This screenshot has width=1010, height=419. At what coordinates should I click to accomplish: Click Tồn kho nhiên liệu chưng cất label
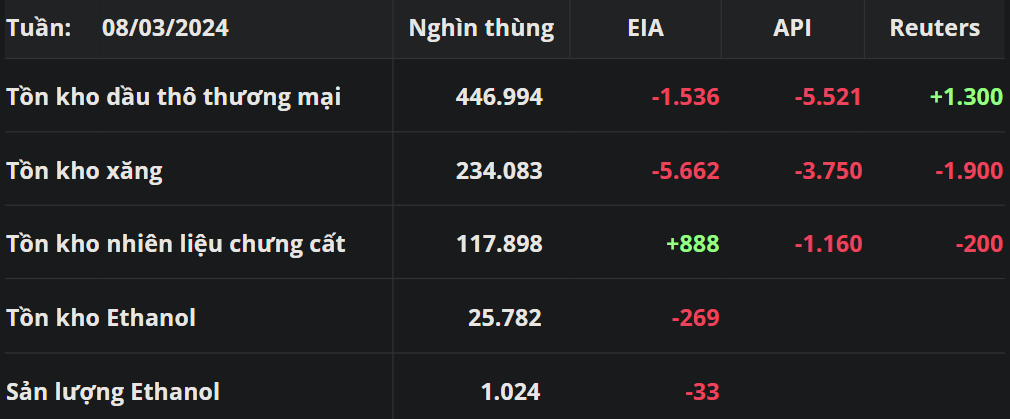tap(176, 244)
